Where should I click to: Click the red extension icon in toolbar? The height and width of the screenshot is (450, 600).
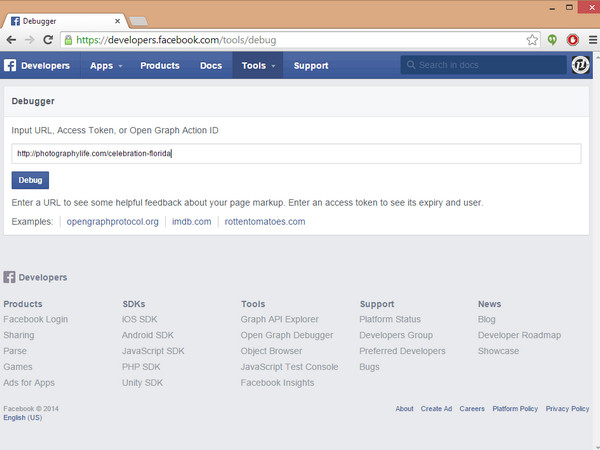click(571, 40)
